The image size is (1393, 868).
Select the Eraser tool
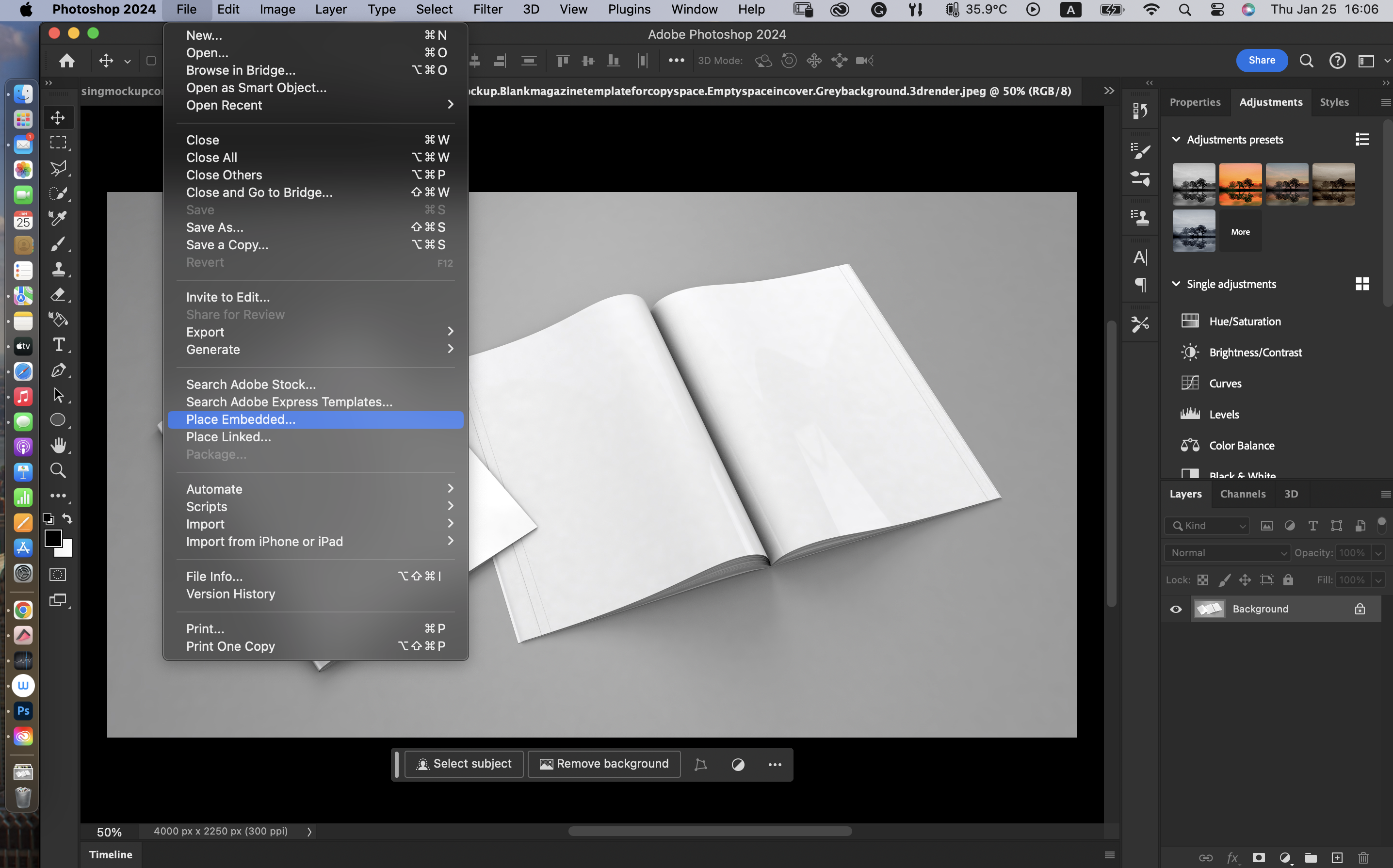[x=58, y=294]
